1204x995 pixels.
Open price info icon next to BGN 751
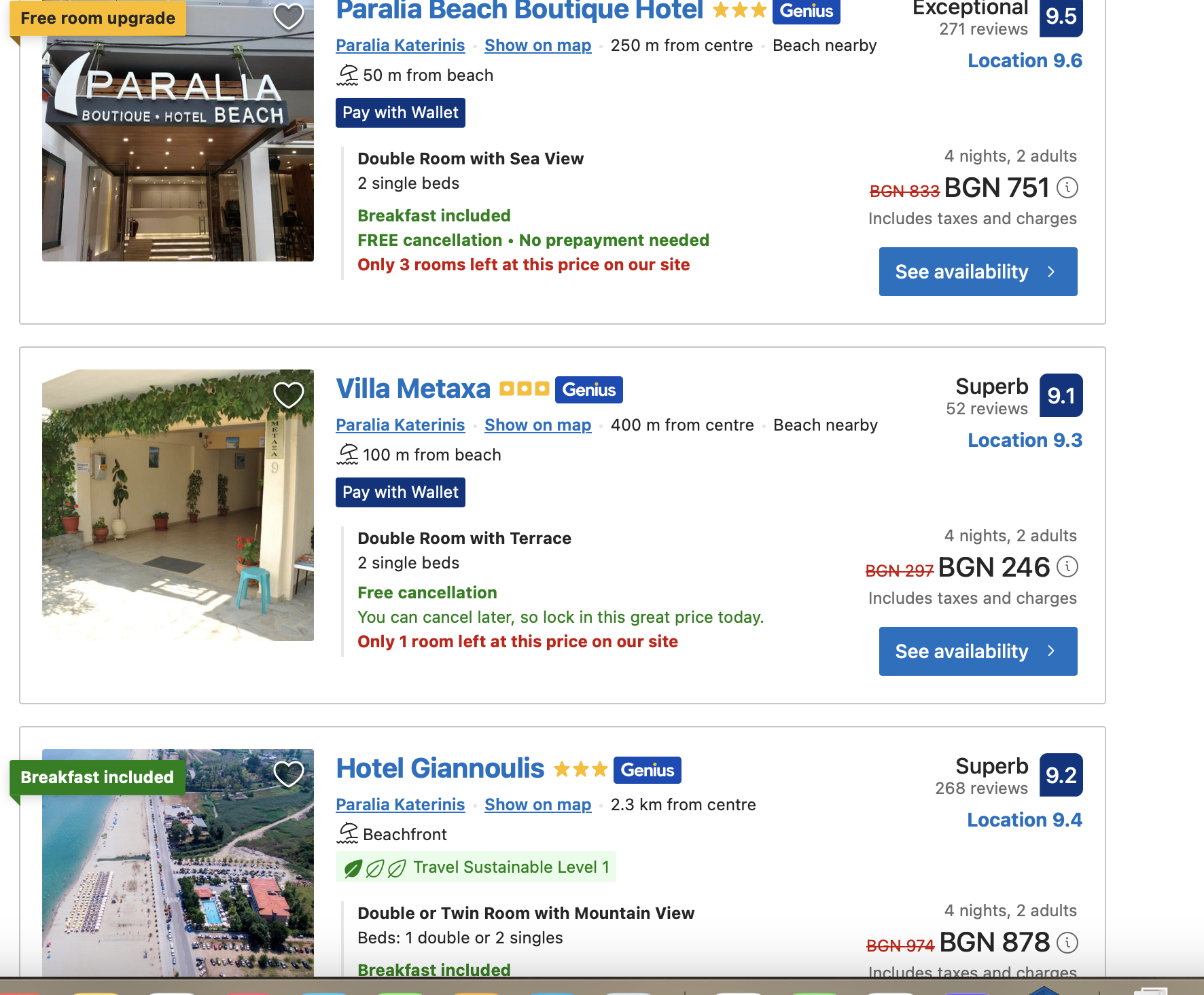point(1067,187)
